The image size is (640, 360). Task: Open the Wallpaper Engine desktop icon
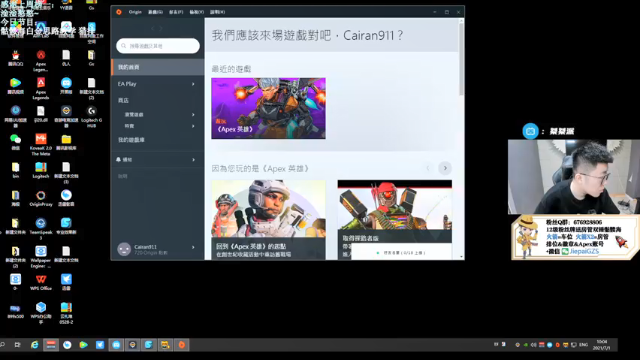pos(41,257)
